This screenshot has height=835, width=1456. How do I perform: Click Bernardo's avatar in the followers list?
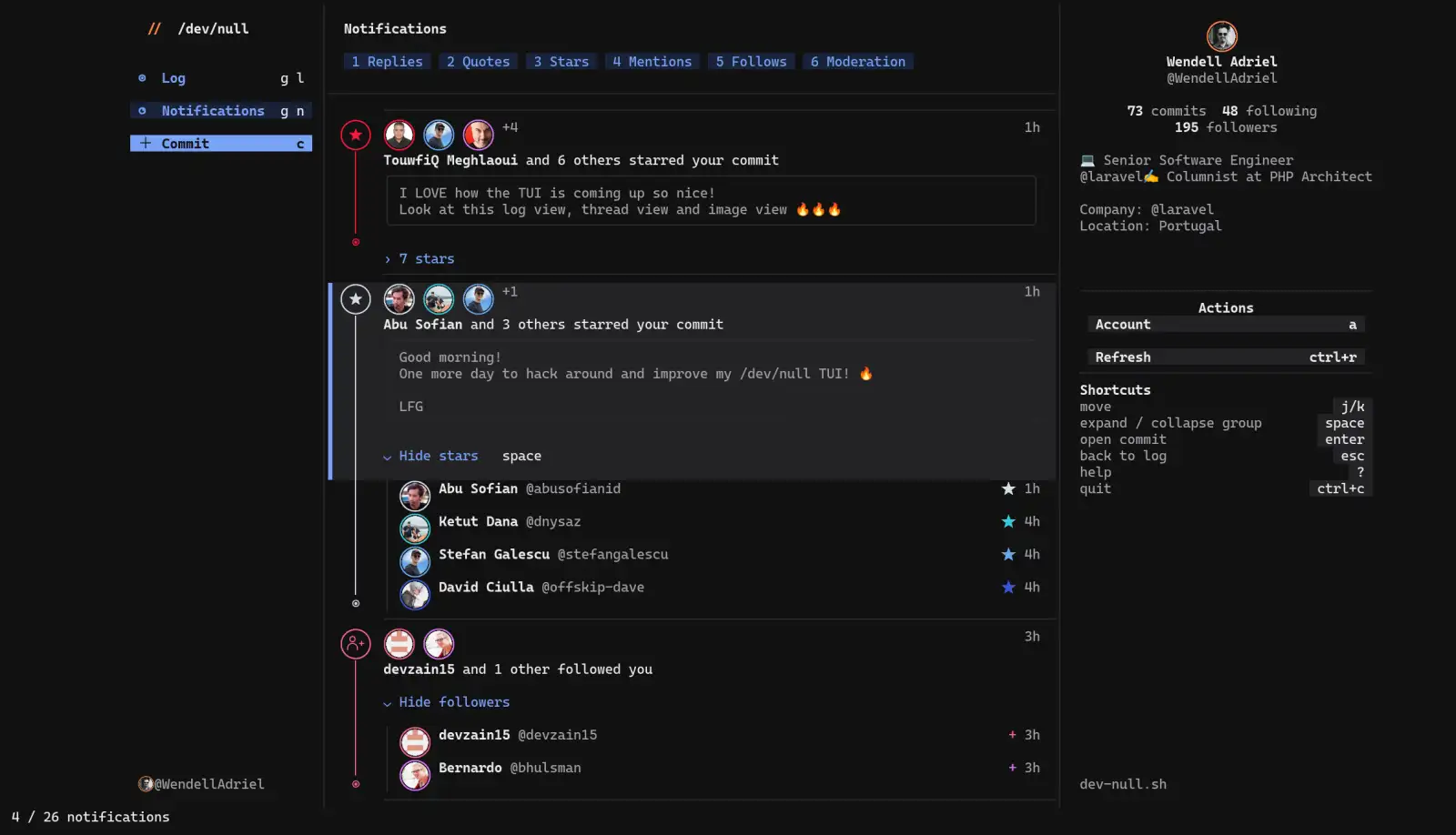pos(415,775)
